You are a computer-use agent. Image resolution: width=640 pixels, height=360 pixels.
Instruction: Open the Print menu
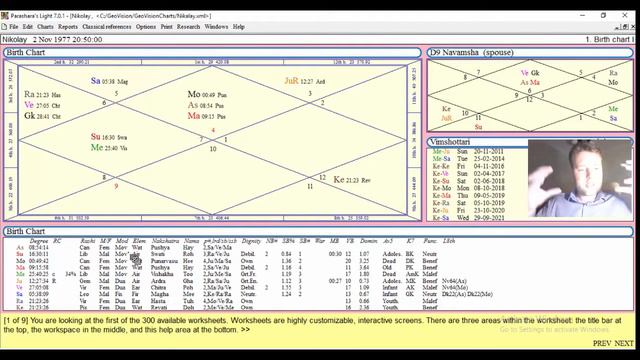[166, 27]
